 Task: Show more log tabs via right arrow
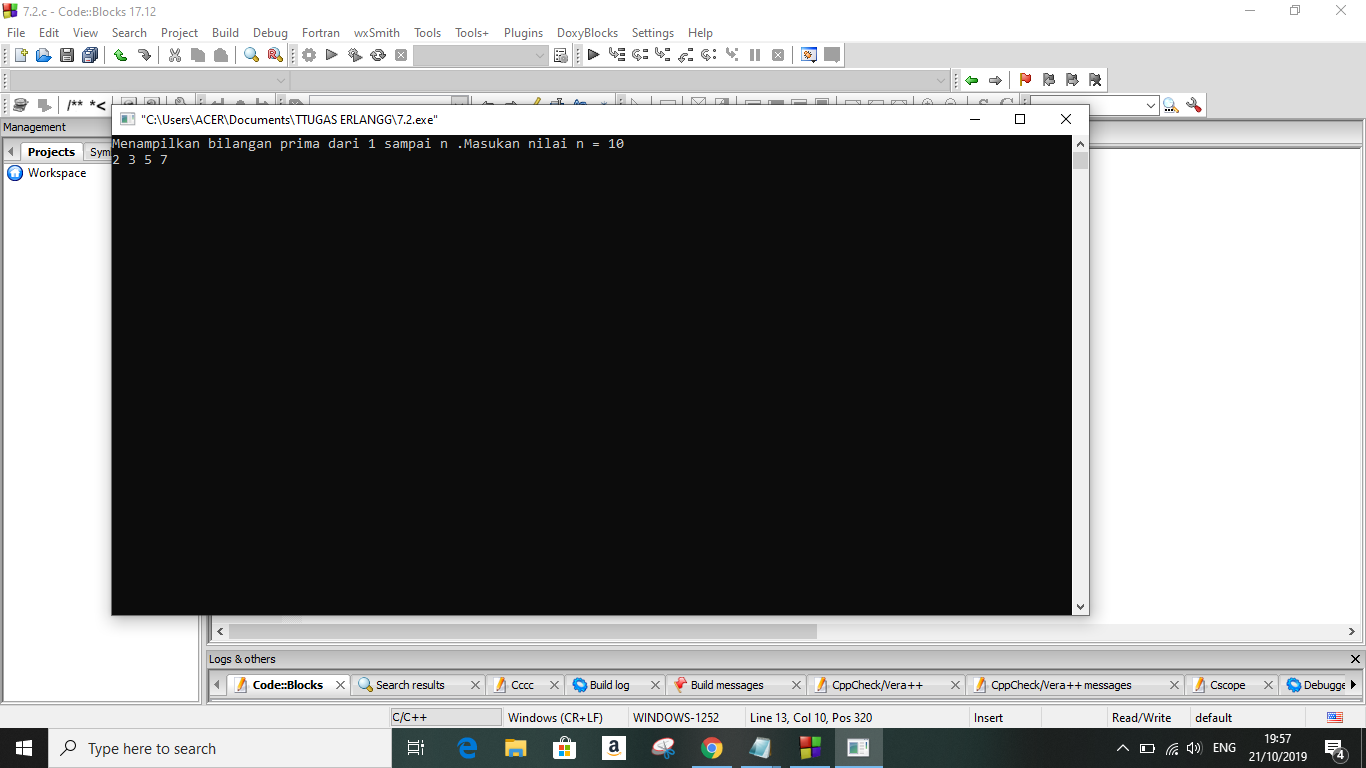pos(1353,685)
